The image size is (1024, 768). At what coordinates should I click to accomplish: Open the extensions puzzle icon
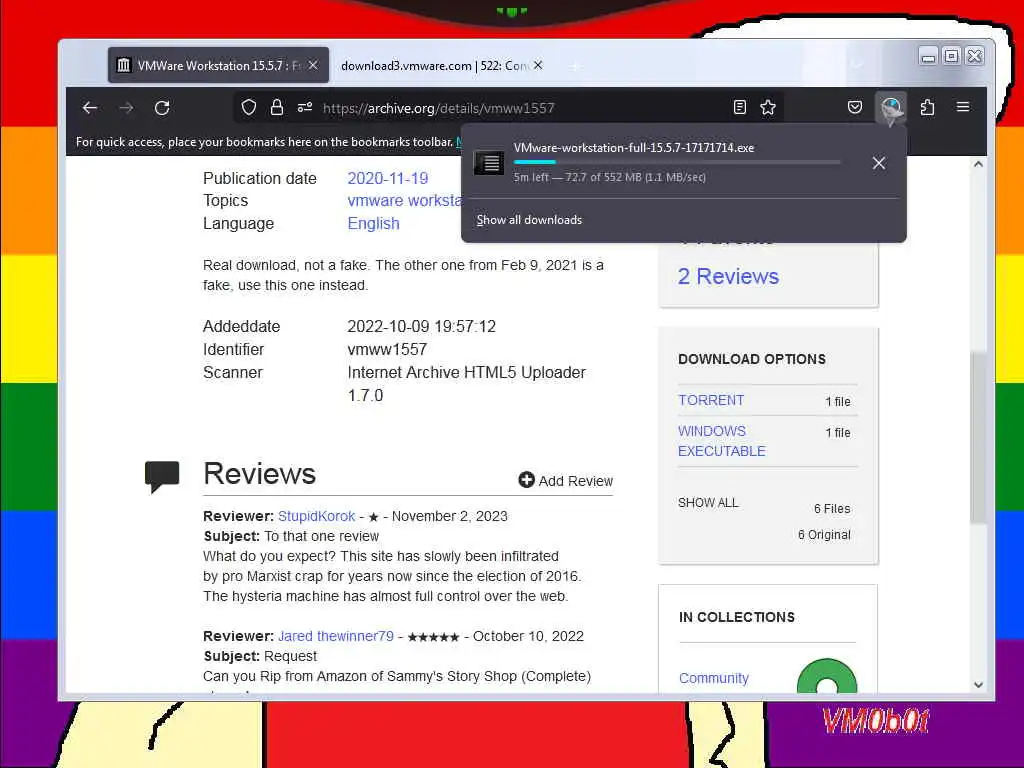[x=927, y=107]
